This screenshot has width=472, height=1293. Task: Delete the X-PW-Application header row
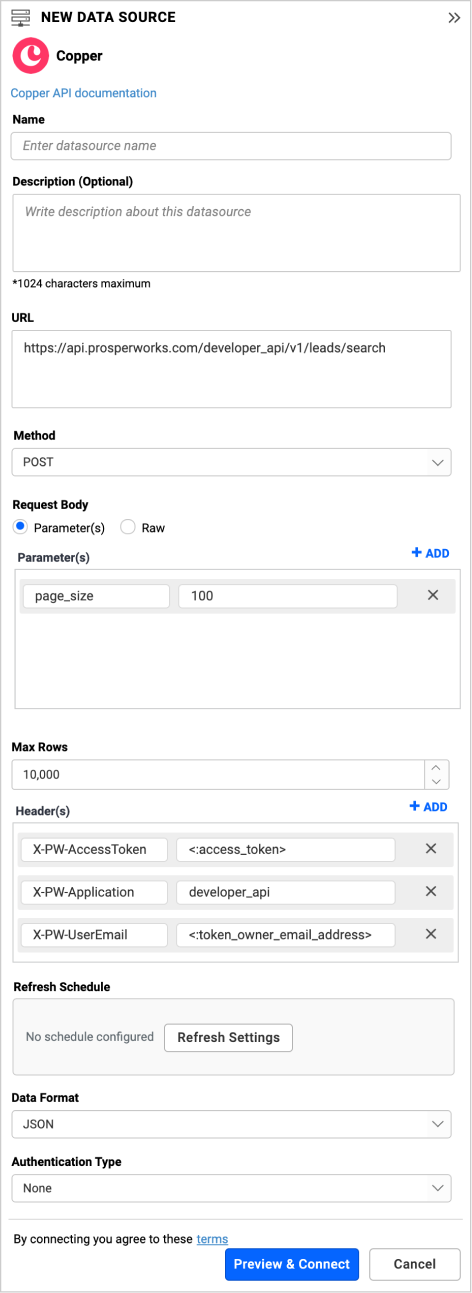tap(431, 891)
